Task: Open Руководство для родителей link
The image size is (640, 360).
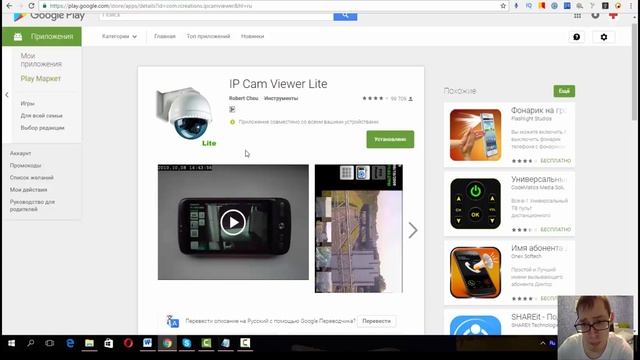Action: pos(32,206)
